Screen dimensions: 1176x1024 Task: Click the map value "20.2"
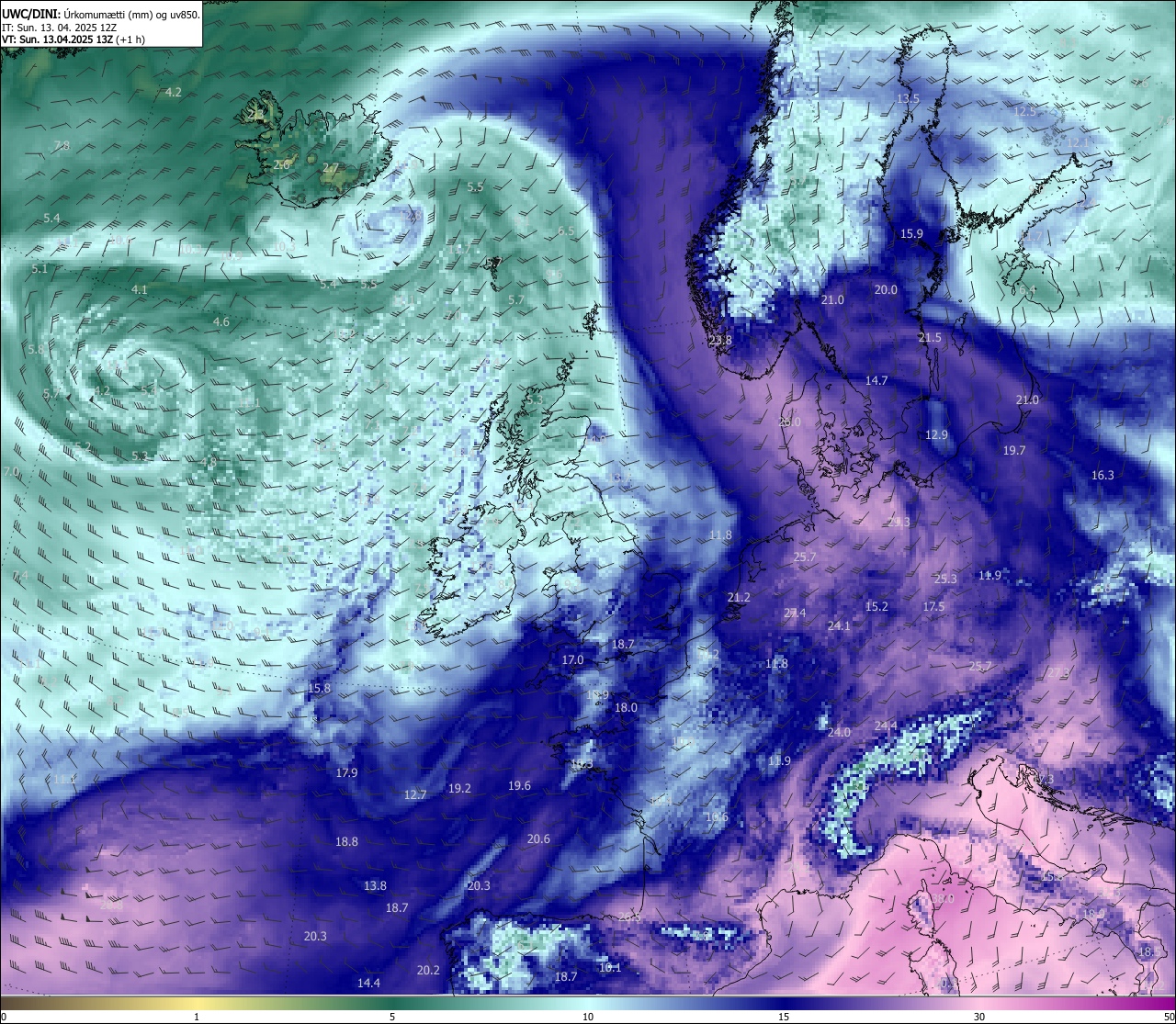pyautogui.click(x=428, y=970)
